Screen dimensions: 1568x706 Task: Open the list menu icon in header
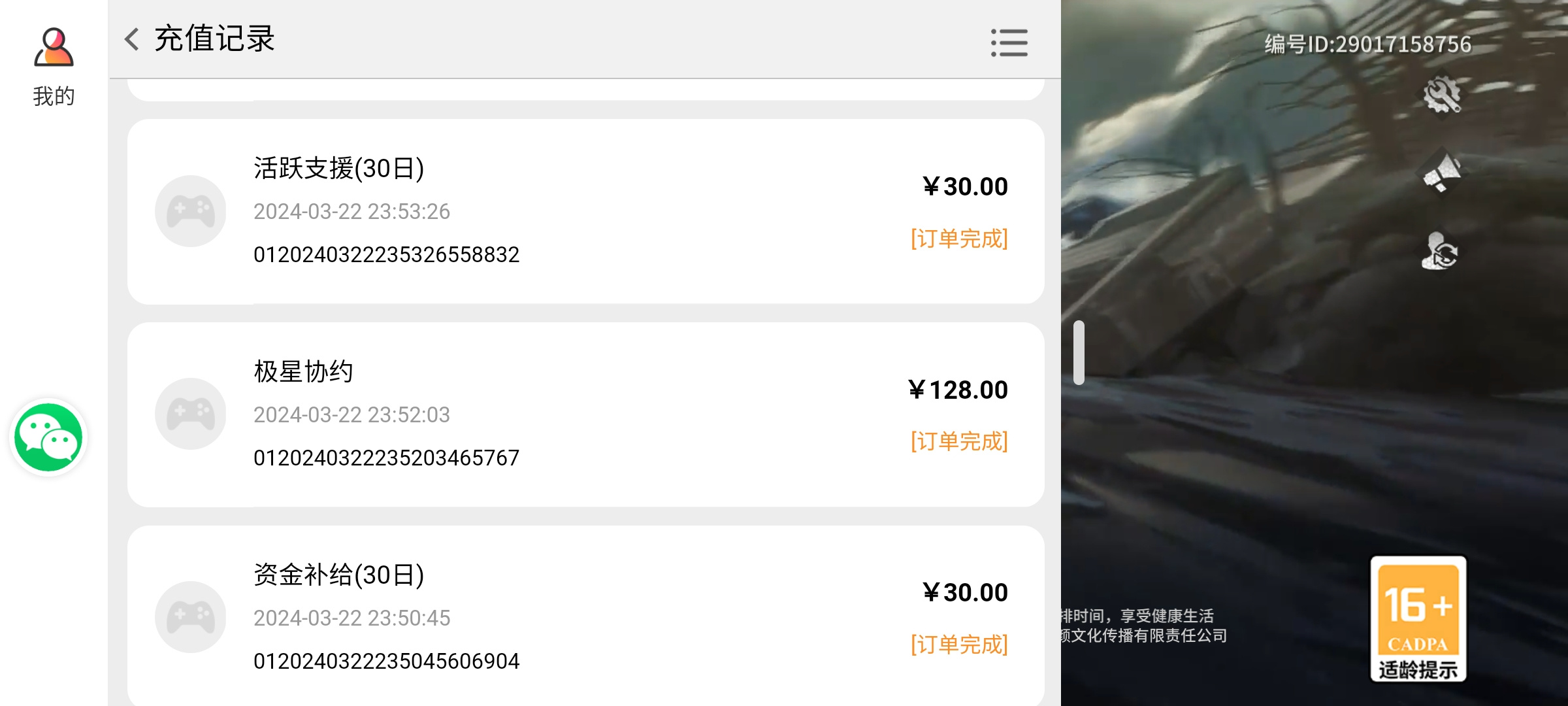pyautogui.click(x=1009, y=42)
